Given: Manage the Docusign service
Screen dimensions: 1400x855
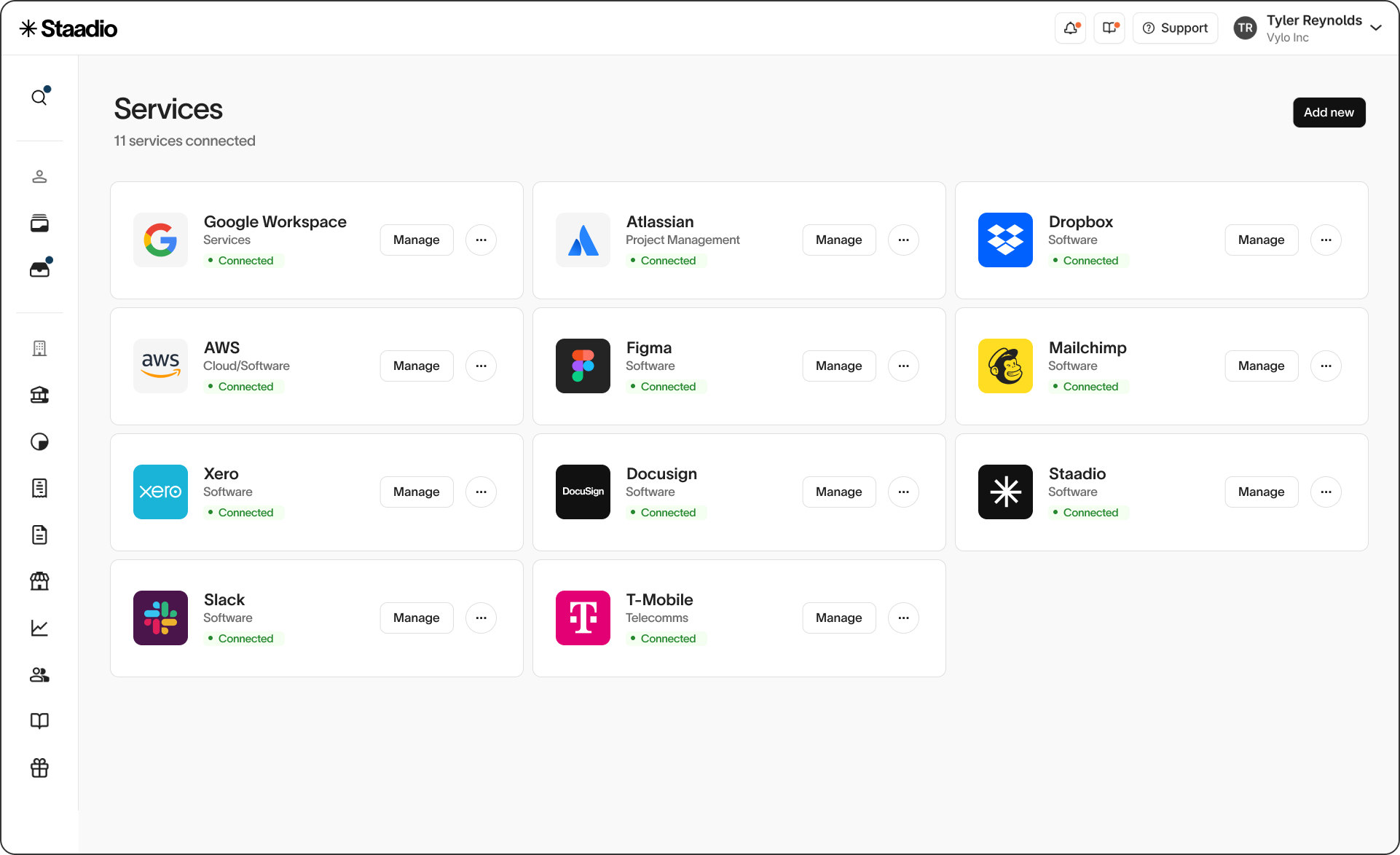Looking at the screenshot, I should (839, 492).
